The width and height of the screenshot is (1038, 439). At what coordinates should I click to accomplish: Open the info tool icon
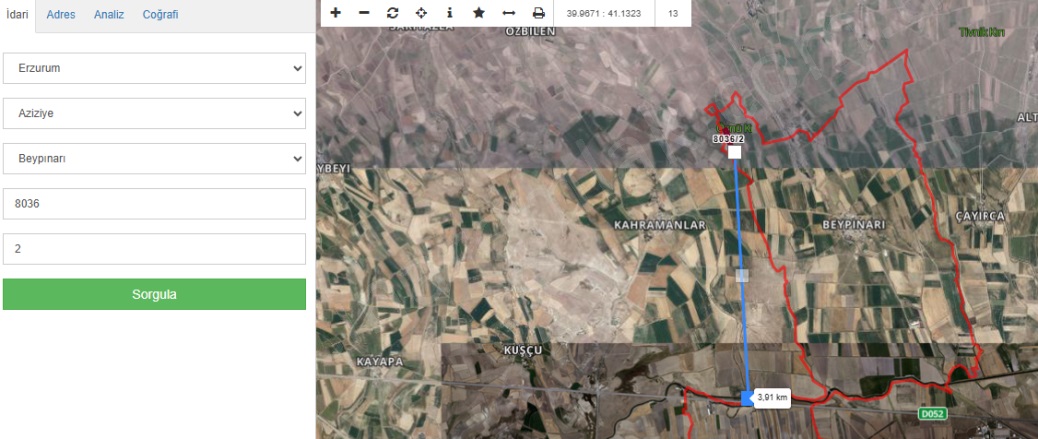point(450,13)
